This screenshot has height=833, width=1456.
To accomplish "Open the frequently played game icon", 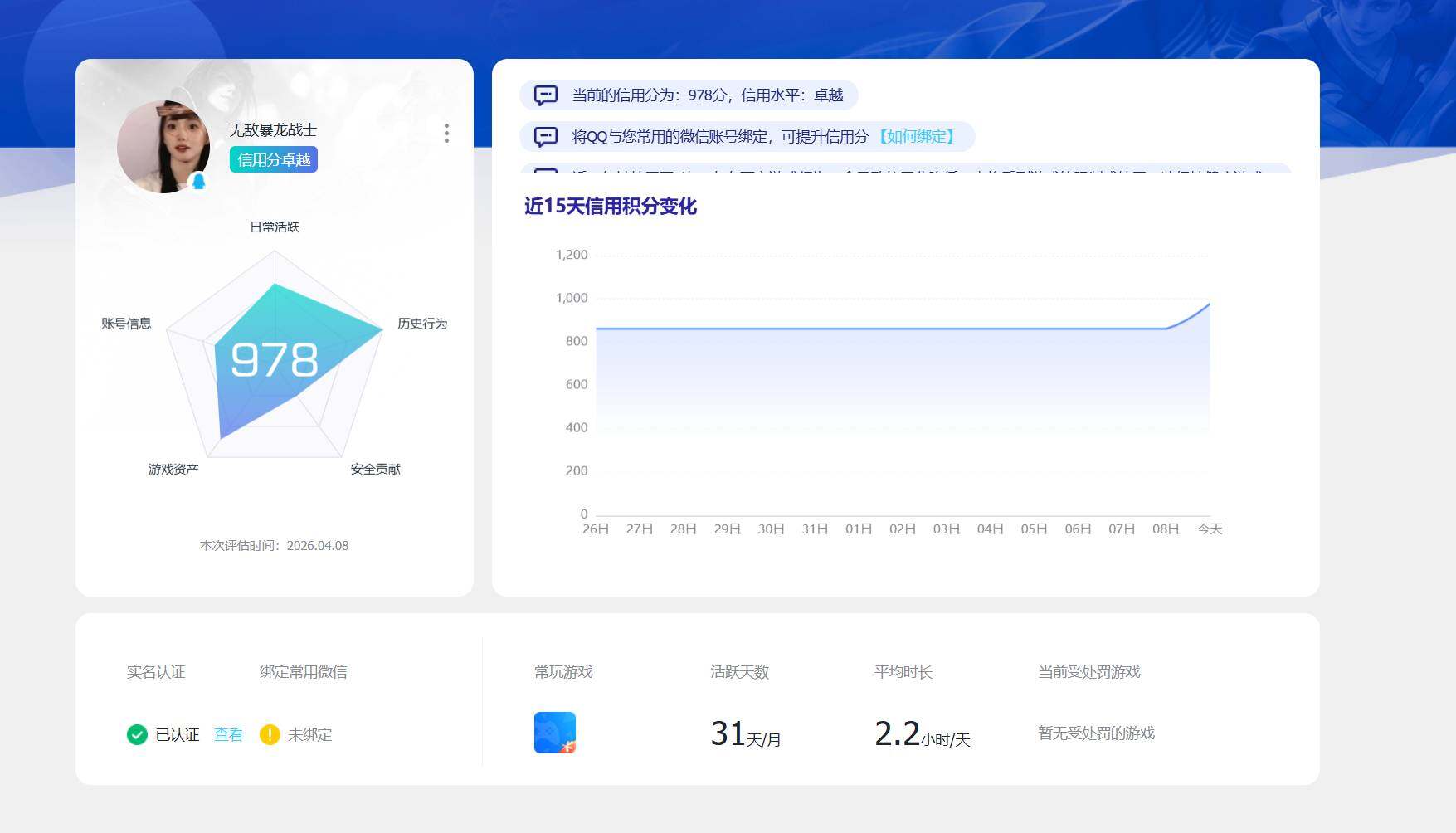I will pyautogui.click(x=555, y=733).
